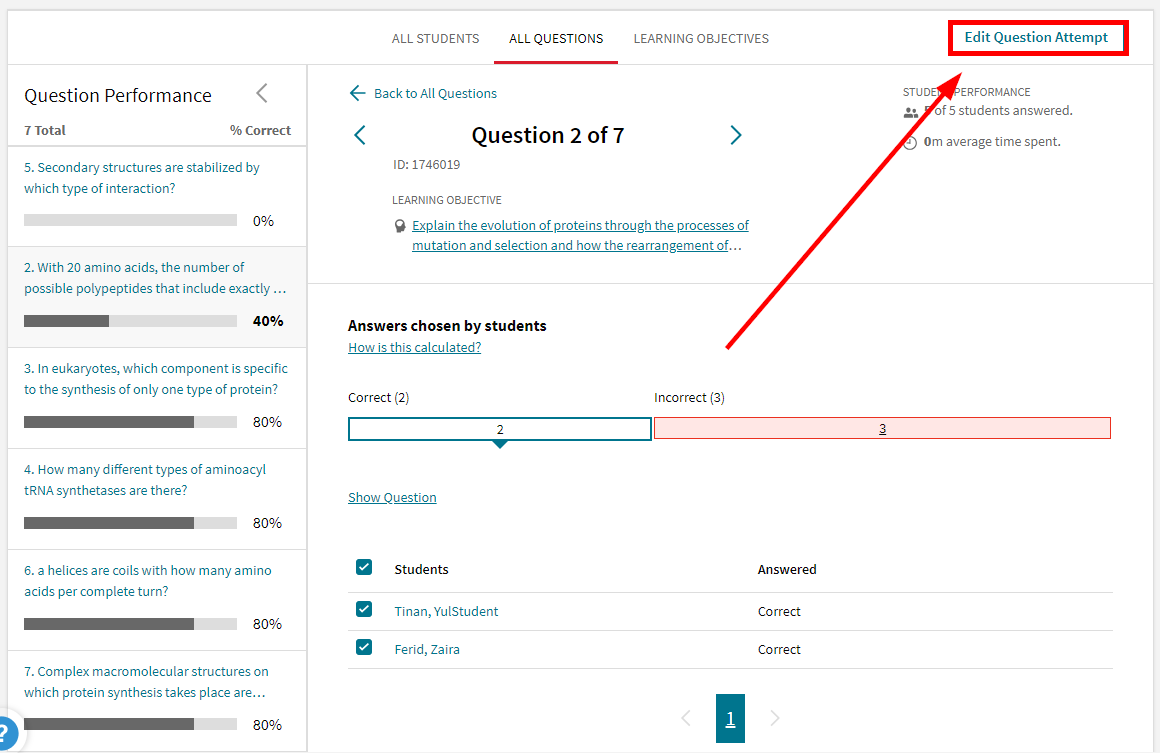The height and width of the screenshot is (753, 1160).
Task: Click the back arrow to All Questions
Action: [x=357, y=93]
